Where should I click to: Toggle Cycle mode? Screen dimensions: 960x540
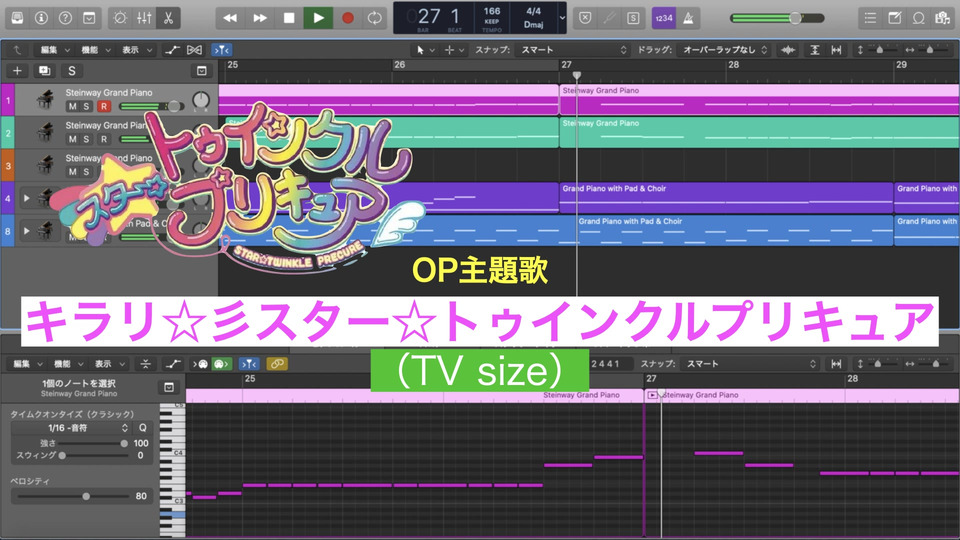click(x=375, y=18)
